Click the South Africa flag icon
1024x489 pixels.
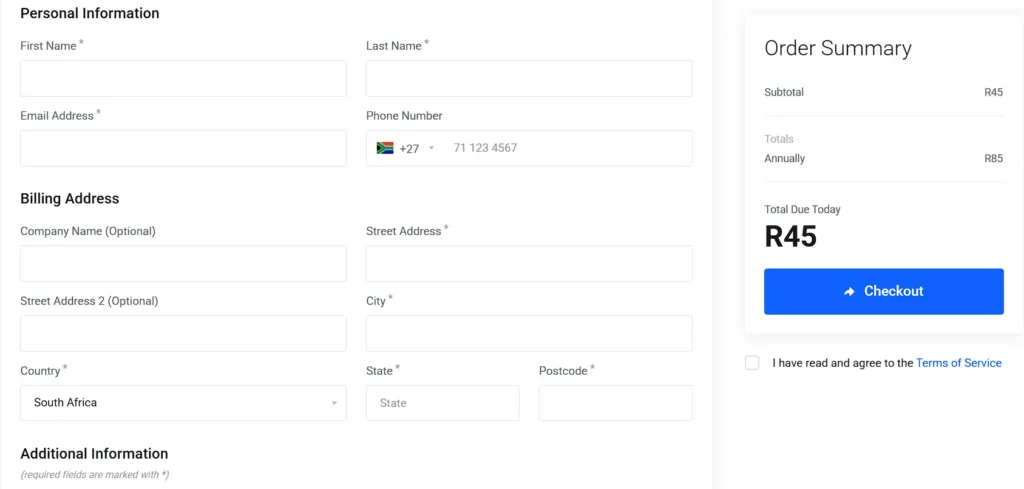tap(385, 148)
